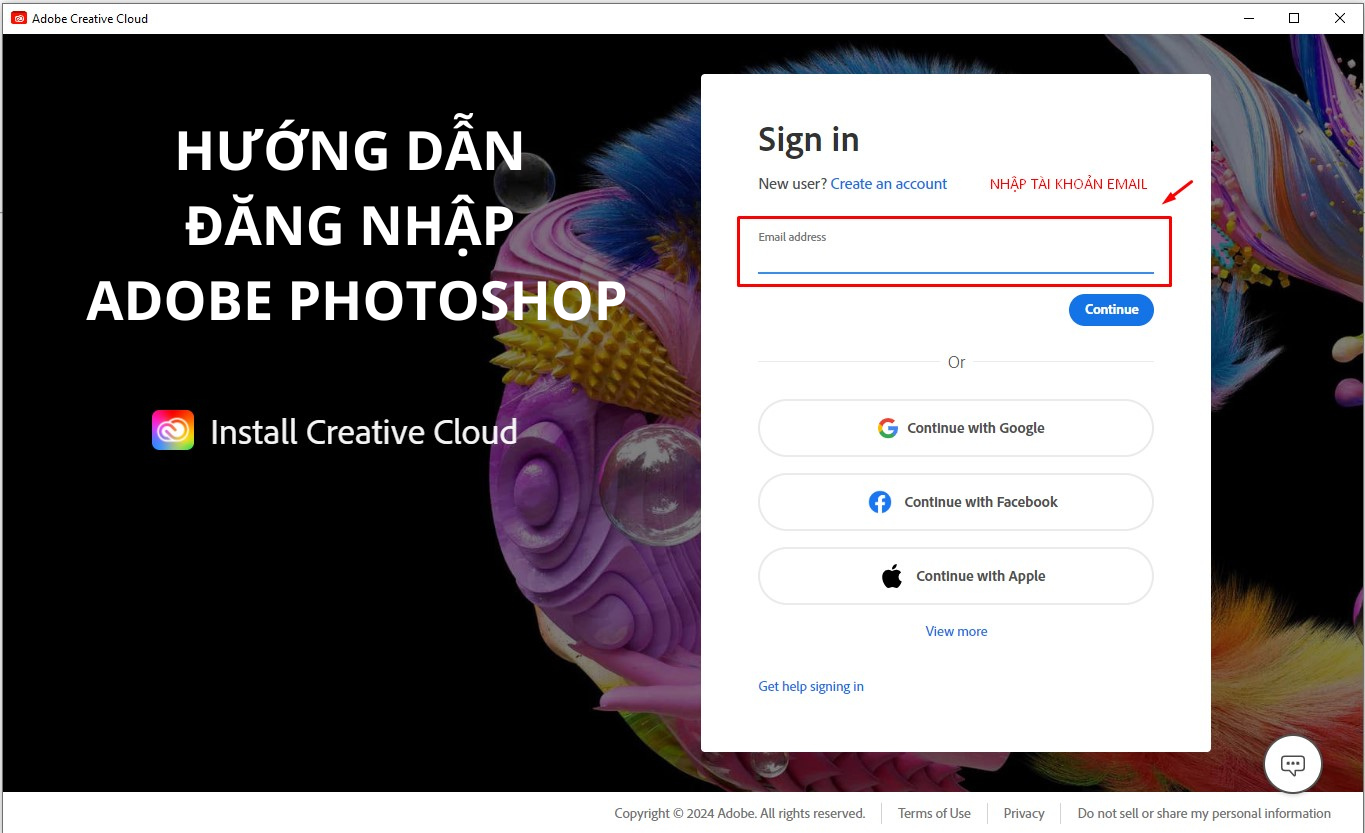Focus the Email address field
1365x833 pixels.
(955, 260)
